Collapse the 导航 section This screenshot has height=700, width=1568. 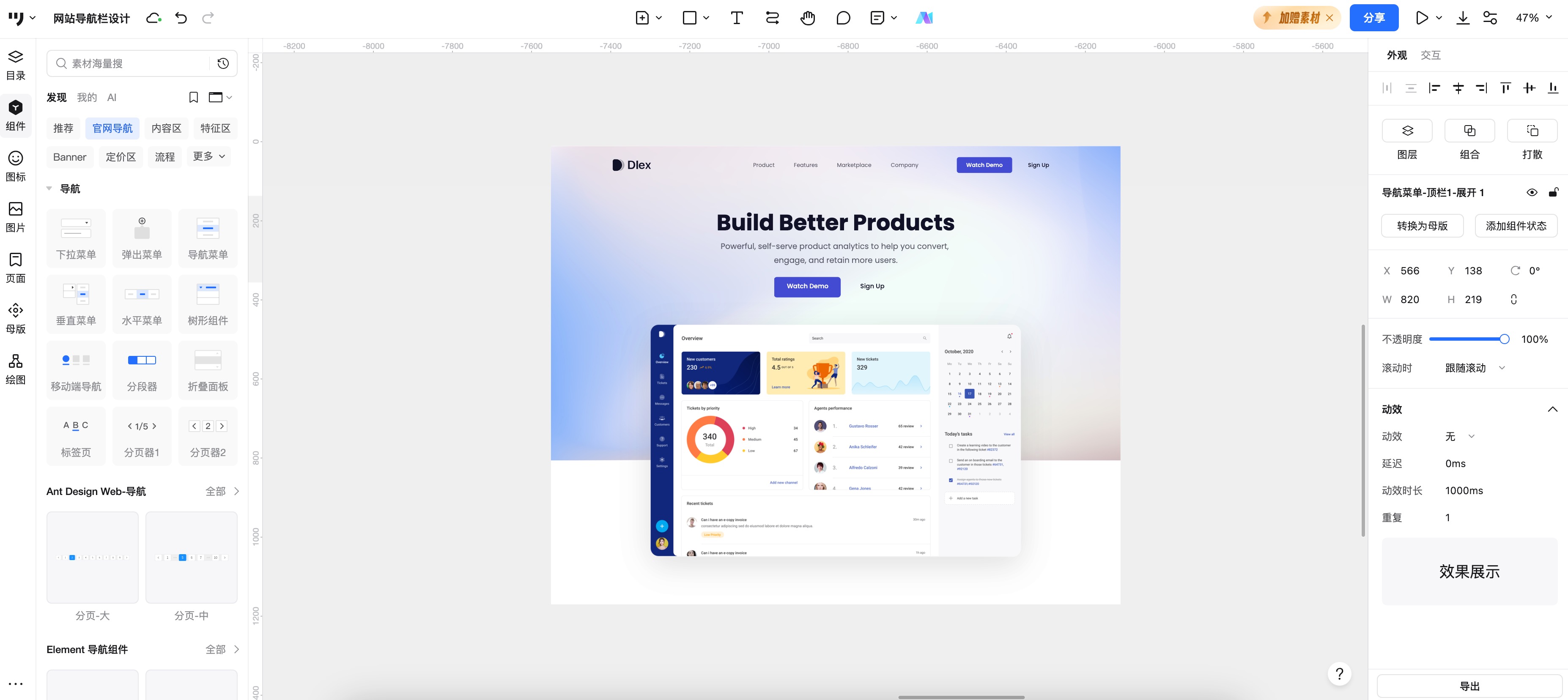pyautogui.click(x=49, y=189)
